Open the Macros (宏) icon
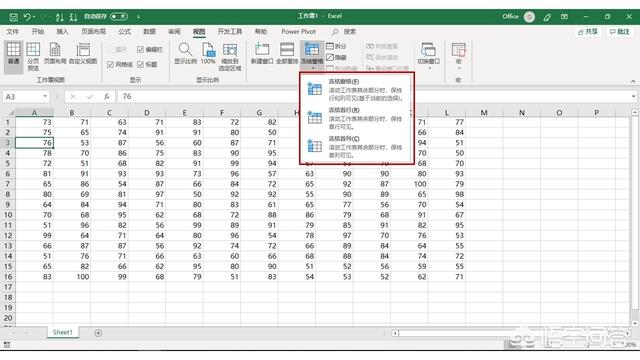 click(x=458, y=50)
